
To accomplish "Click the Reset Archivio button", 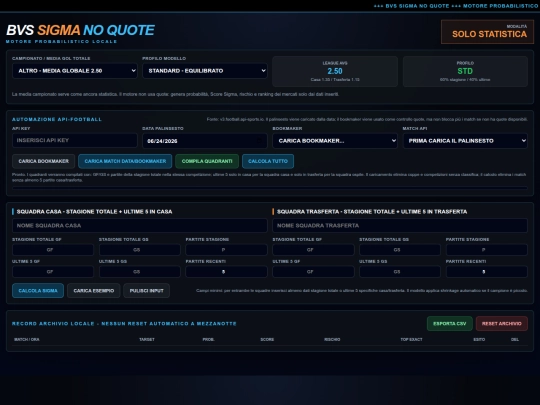I will pyautogui.click(x=502, y=324).
